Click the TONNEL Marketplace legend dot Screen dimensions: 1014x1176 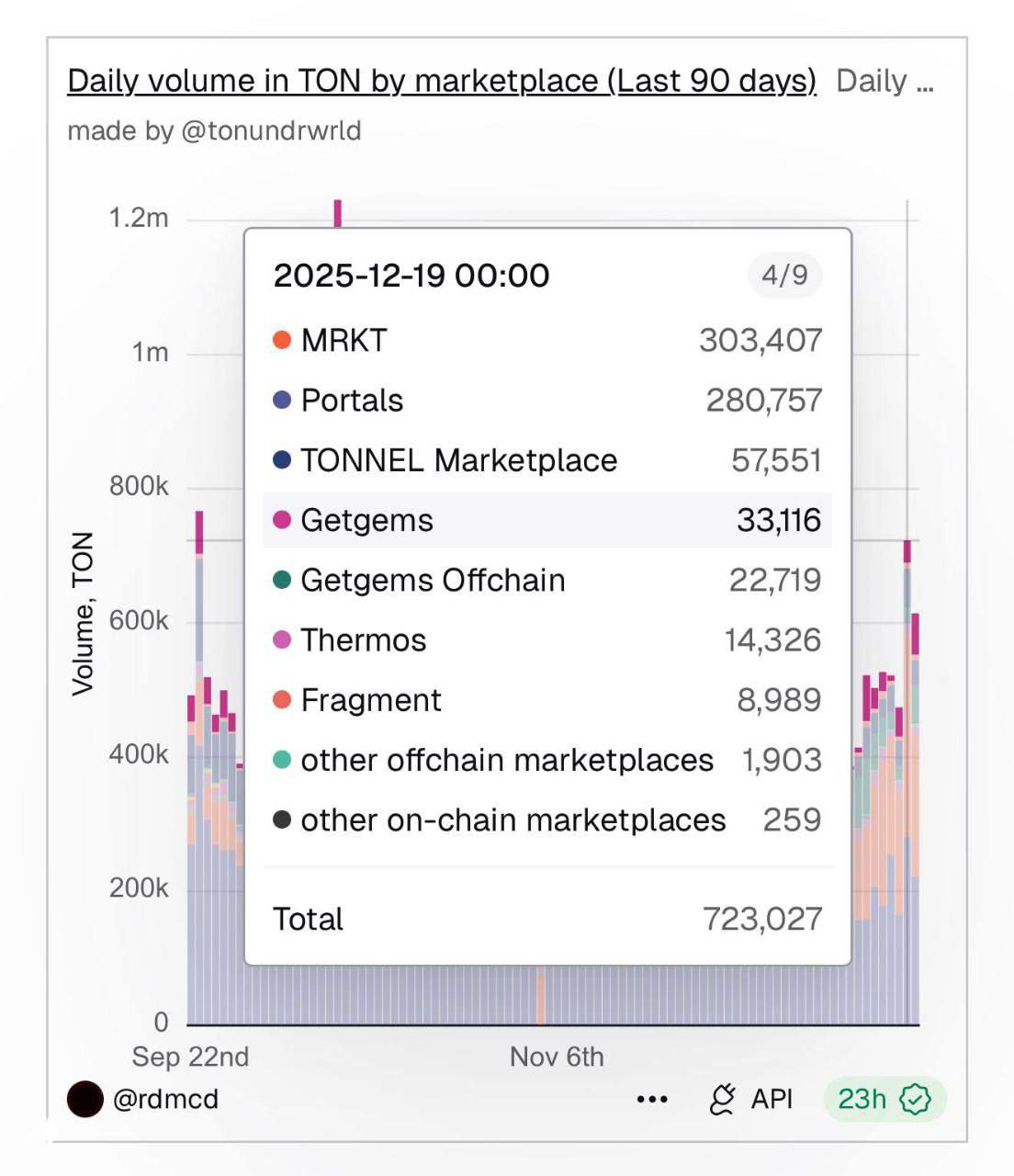(280, 459)
